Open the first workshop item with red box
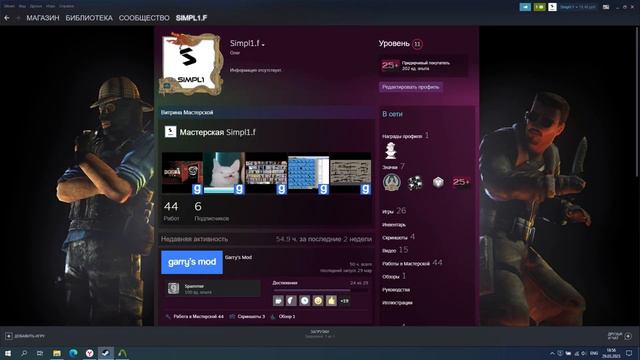The height and width of the screenshot is (360, 640). point(182,173)
